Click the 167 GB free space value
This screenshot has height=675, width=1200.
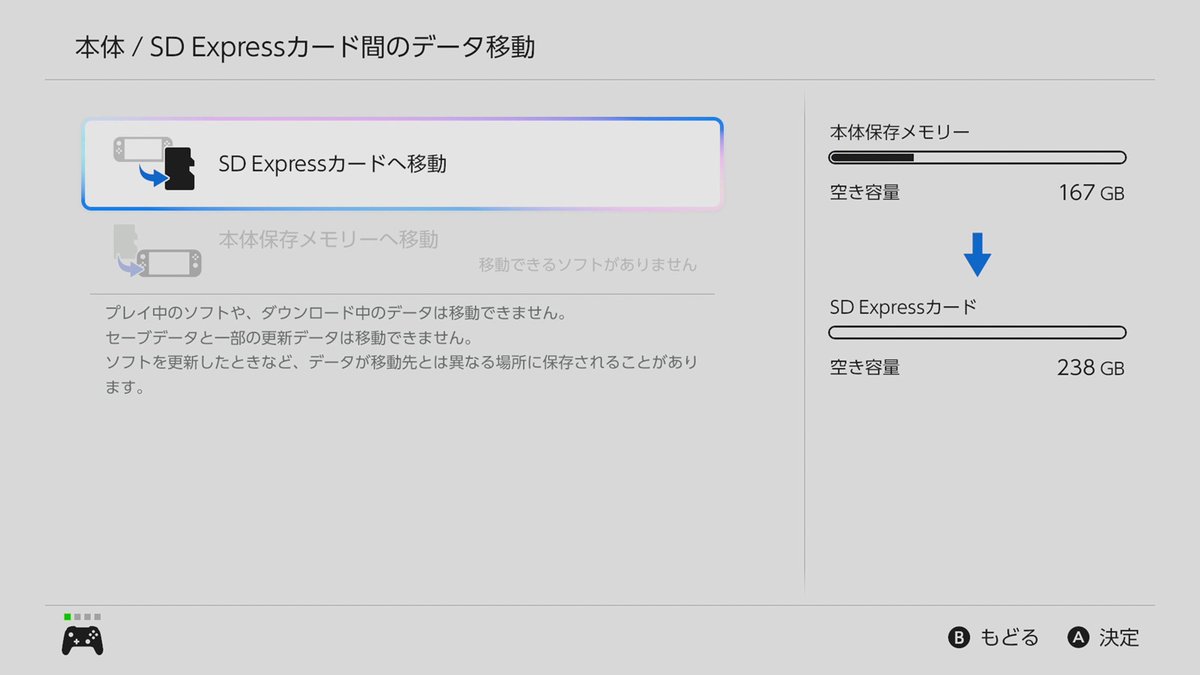[x=1090, y=193]
